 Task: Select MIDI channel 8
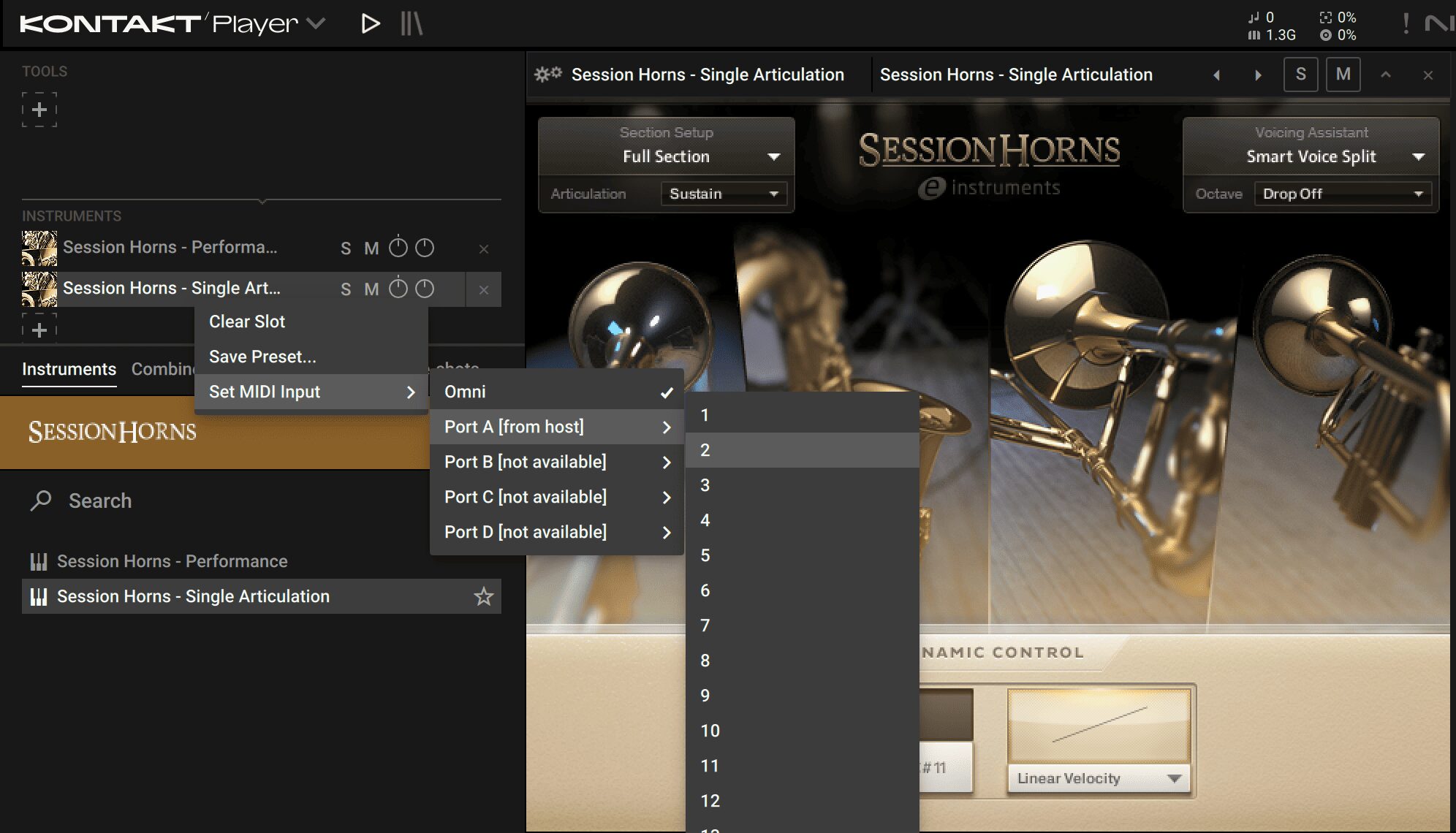pos(803,661)
